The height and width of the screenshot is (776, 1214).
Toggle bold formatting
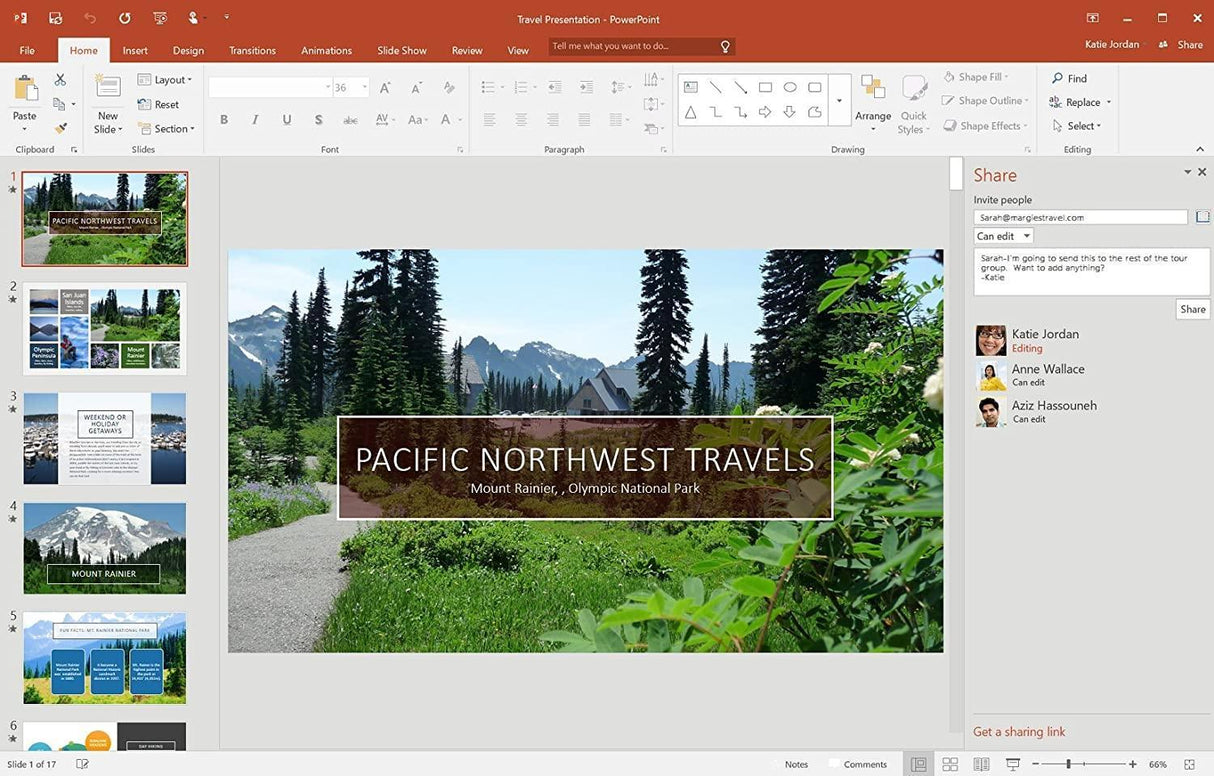pos(224,119)
